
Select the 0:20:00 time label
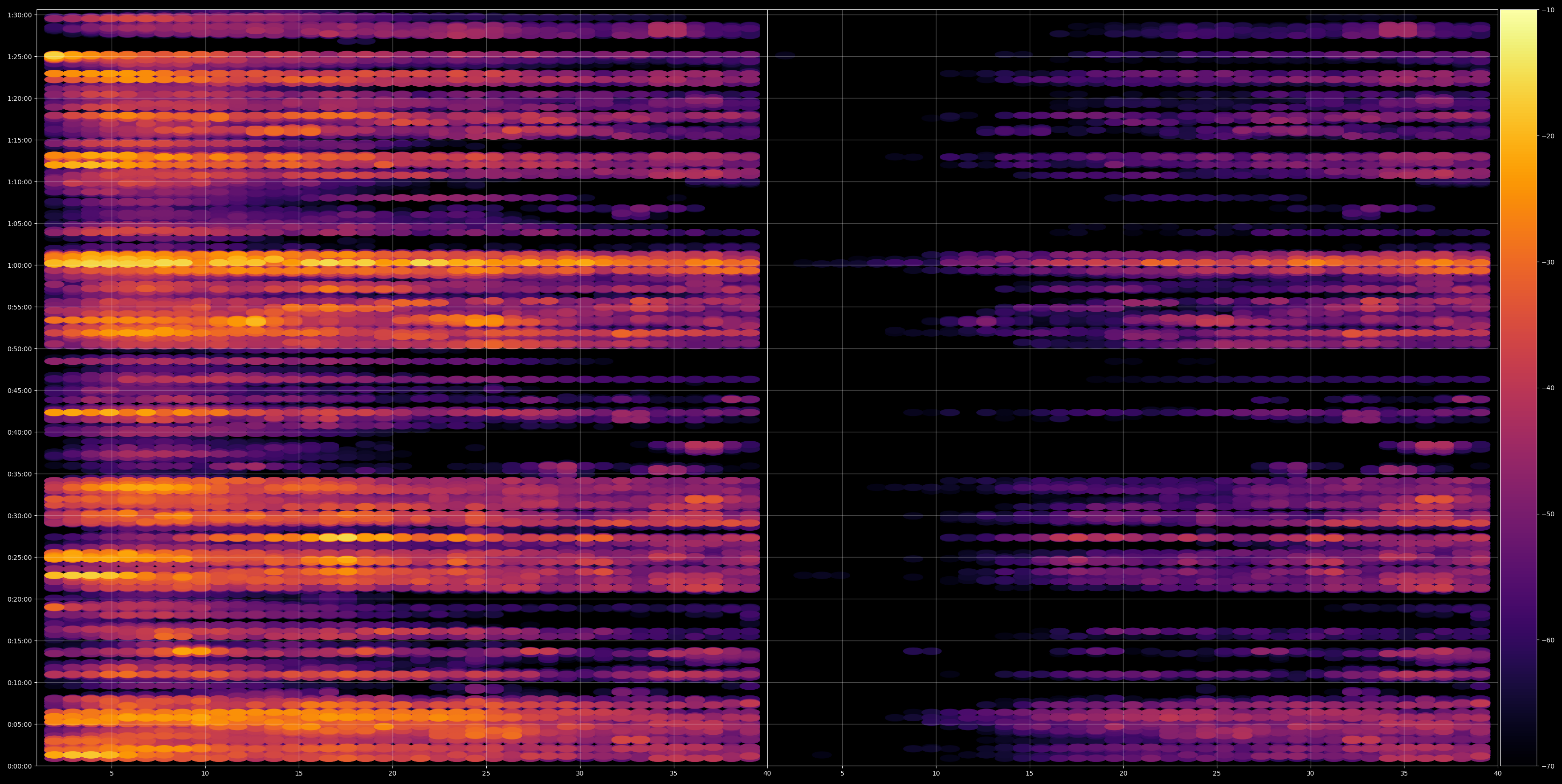point(19,599)
